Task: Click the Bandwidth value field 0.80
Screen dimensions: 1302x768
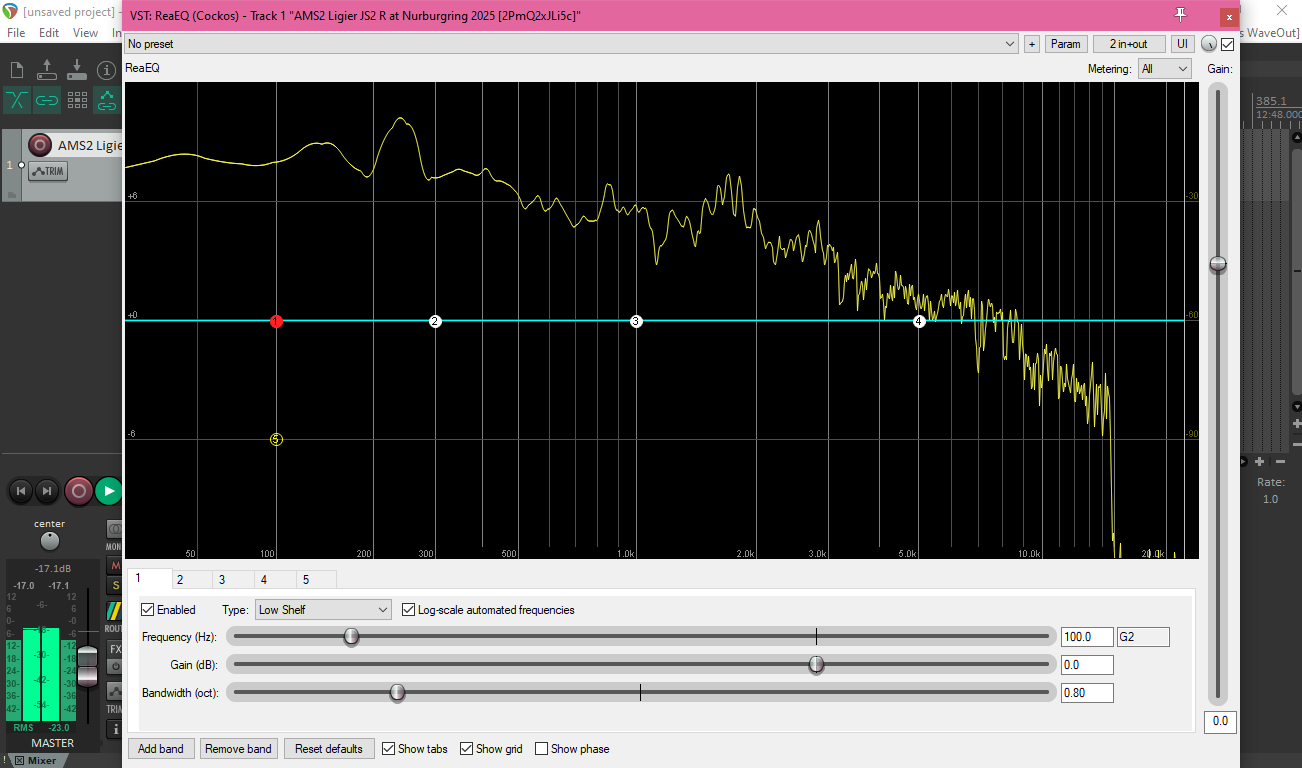Action: point(1087,693)
